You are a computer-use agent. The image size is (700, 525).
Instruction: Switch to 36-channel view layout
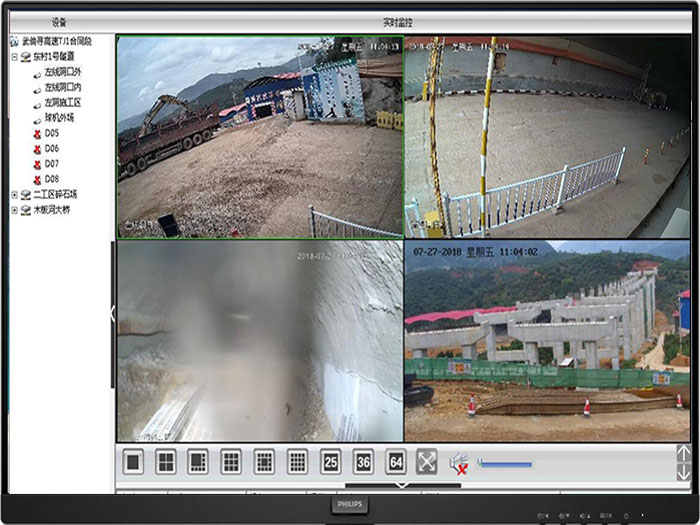tap(363, 462)
